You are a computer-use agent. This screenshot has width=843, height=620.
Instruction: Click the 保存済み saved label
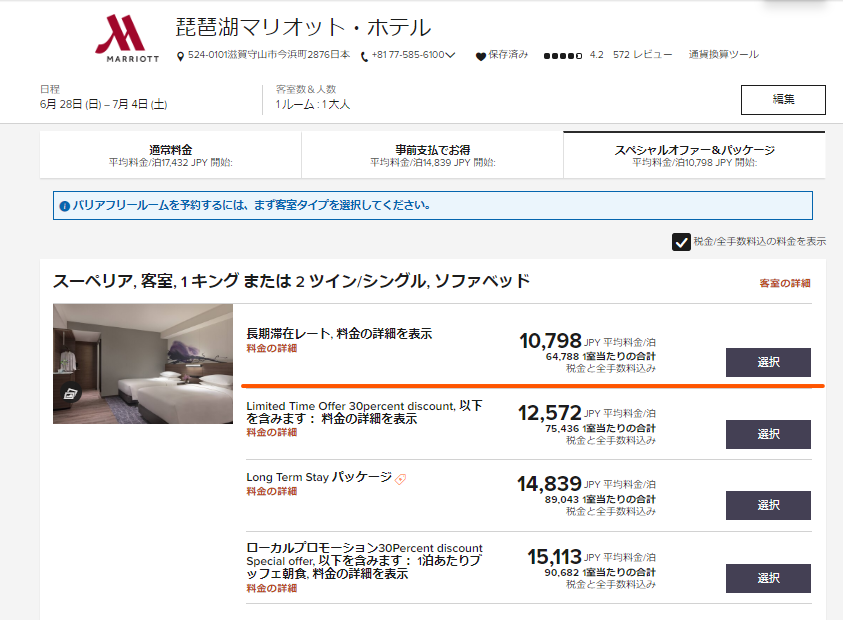coord(508,55)
